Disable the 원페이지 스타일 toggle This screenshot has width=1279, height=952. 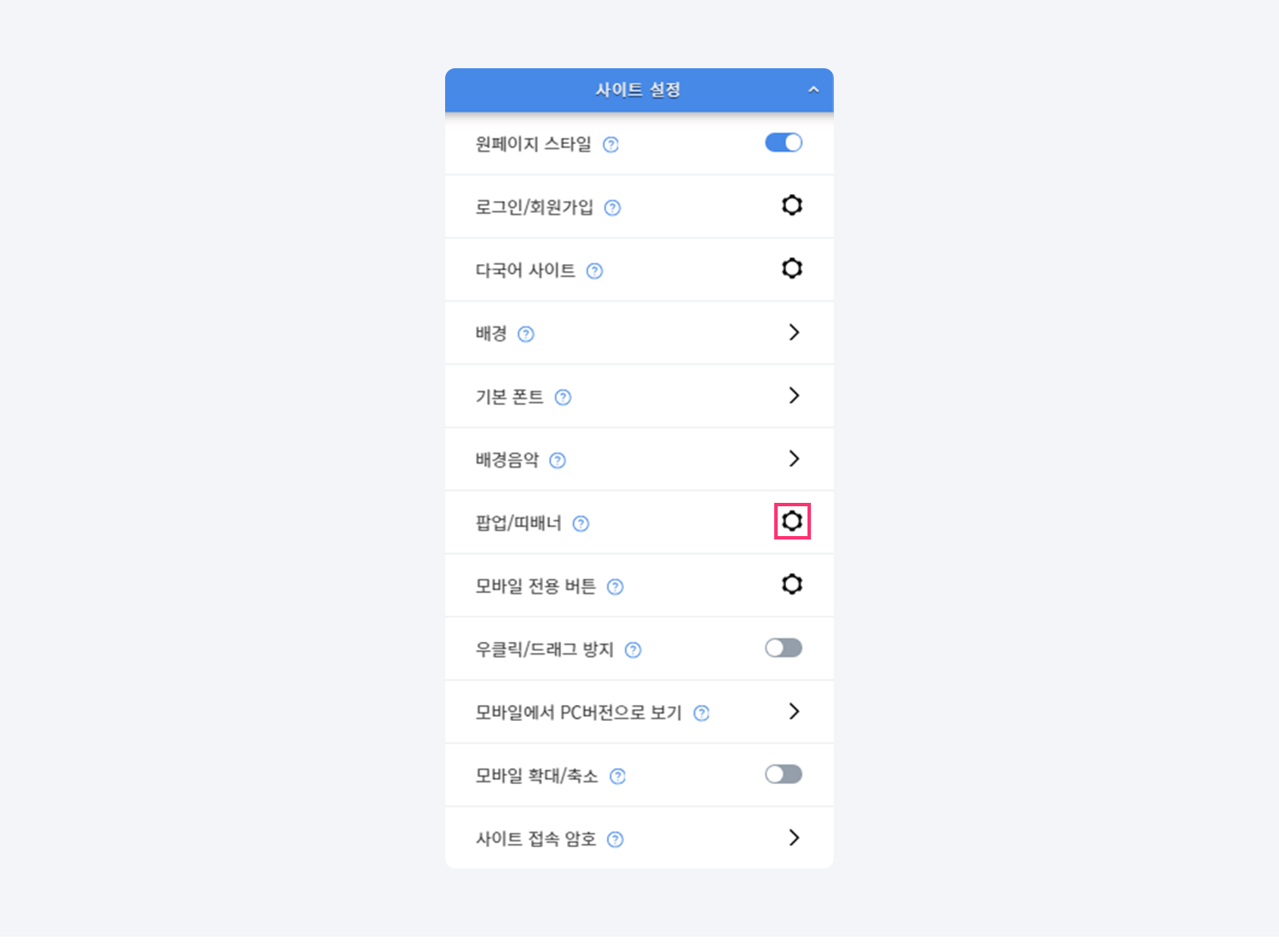(x=784, y=142)
